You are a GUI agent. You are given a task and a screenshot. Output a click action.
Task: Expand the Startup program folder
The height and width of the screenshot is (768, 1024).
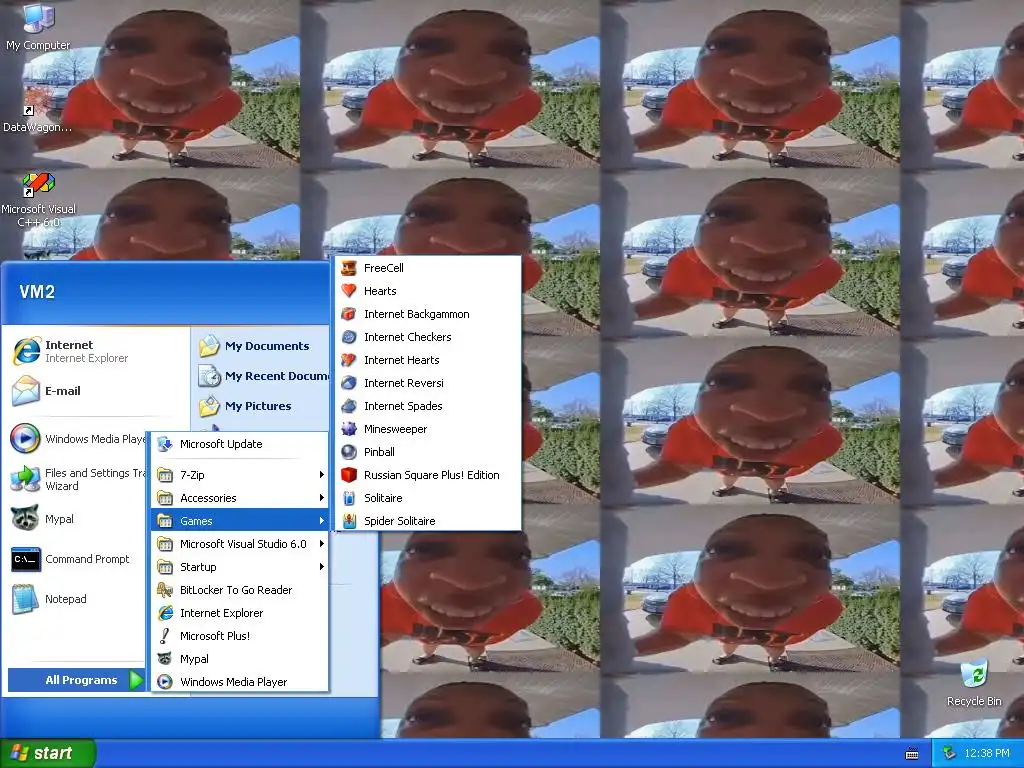tap(240, 567)
